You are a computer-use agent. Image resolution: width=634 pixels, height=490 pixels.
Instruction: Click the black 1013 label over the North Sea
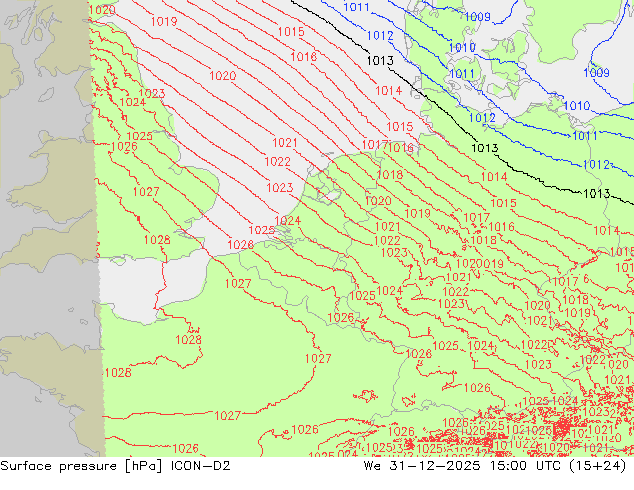tap(380, 61)
